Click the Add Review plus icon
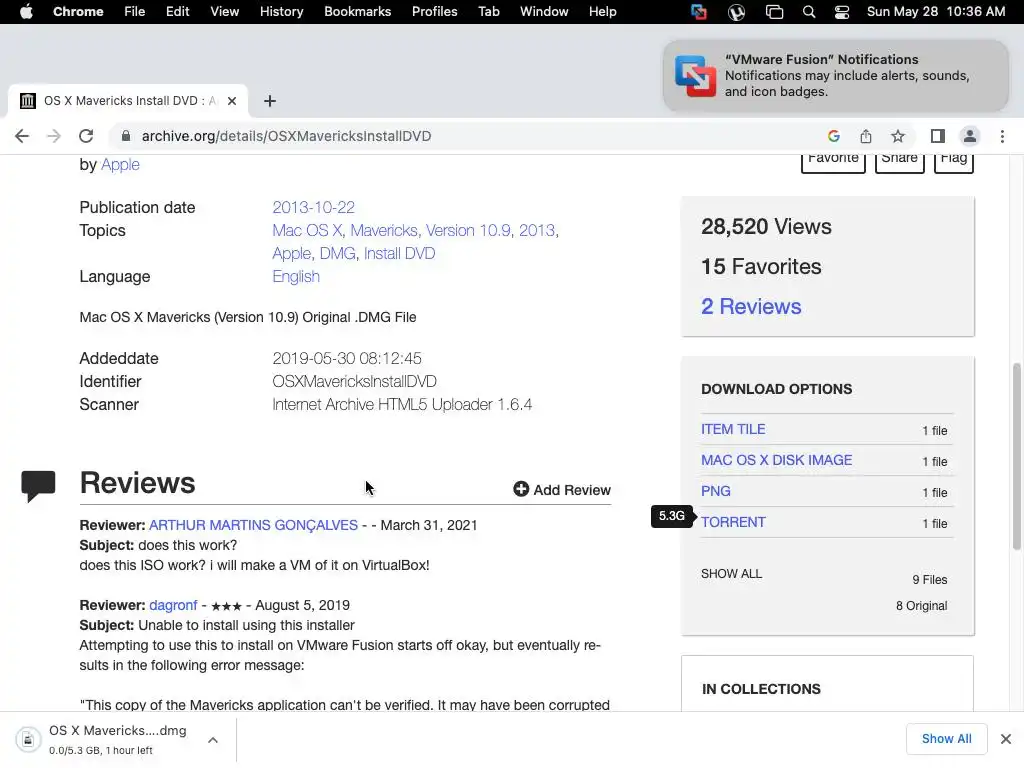The height and width of the screenshot is (768, 1024). [x=520, y=489]
